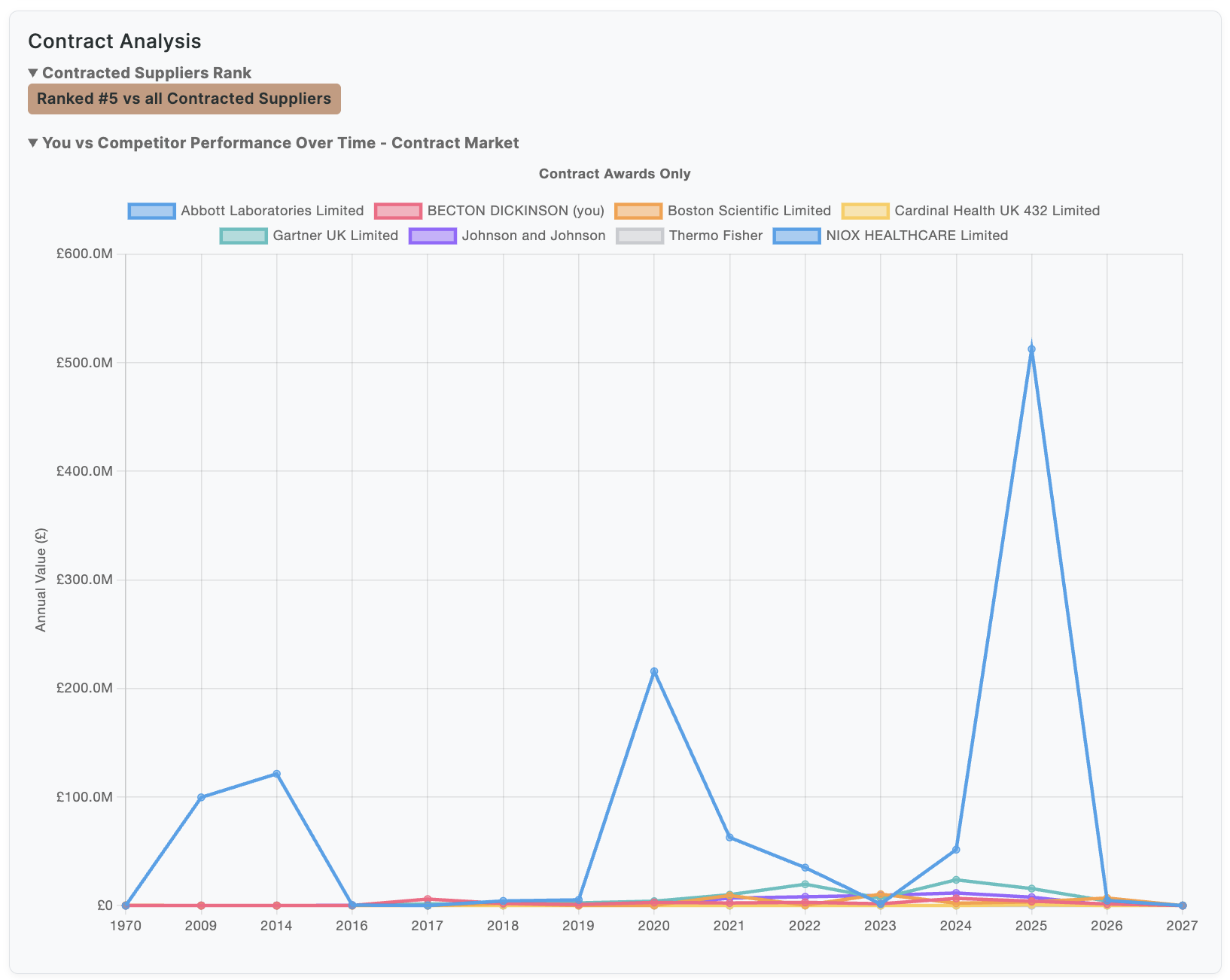Toggle Boston Scientific Limited in legend
This screenshot has width=1230, height=980.
tap(723, 211)
